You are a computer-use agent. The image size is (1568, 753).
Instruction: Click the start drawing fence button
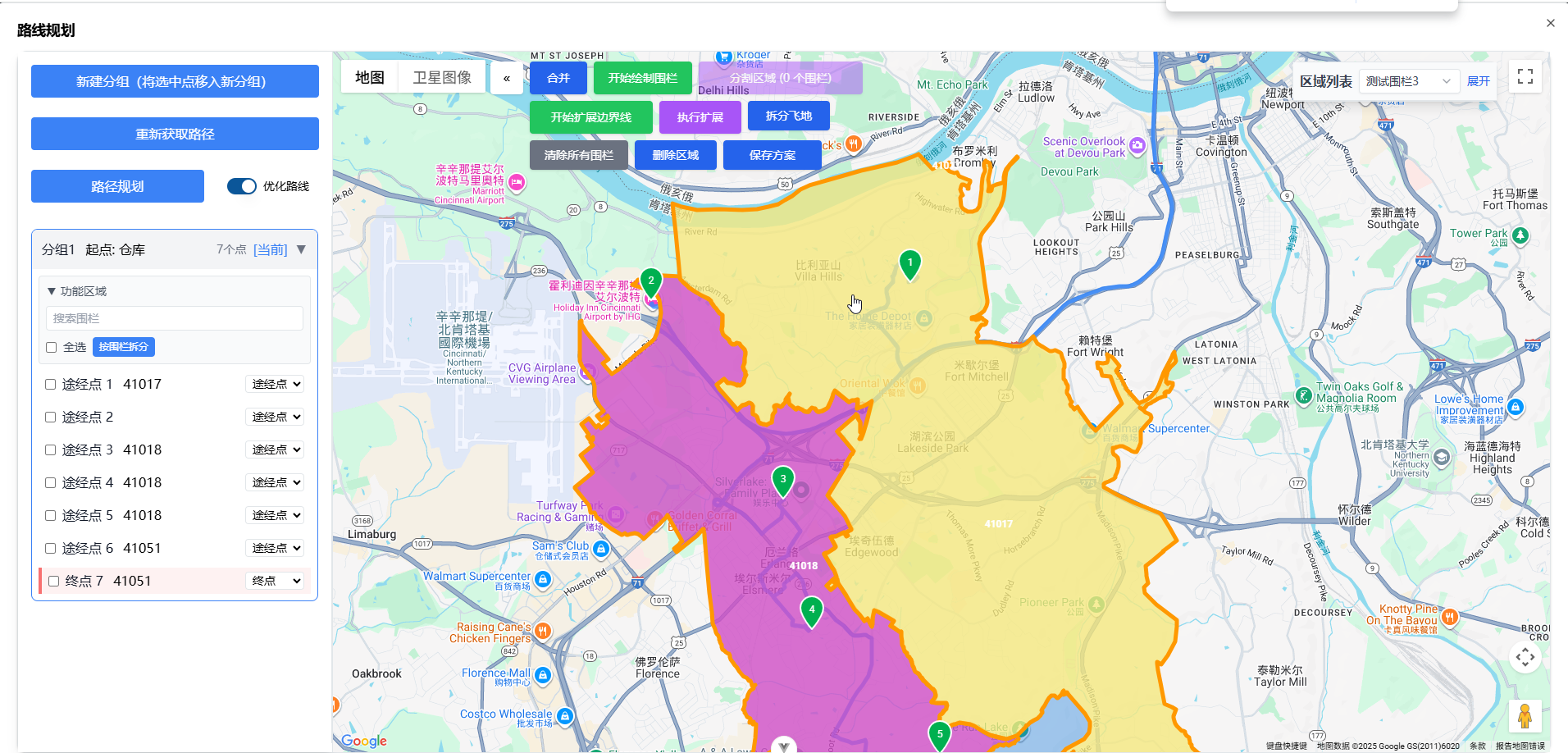coord(642,78)
